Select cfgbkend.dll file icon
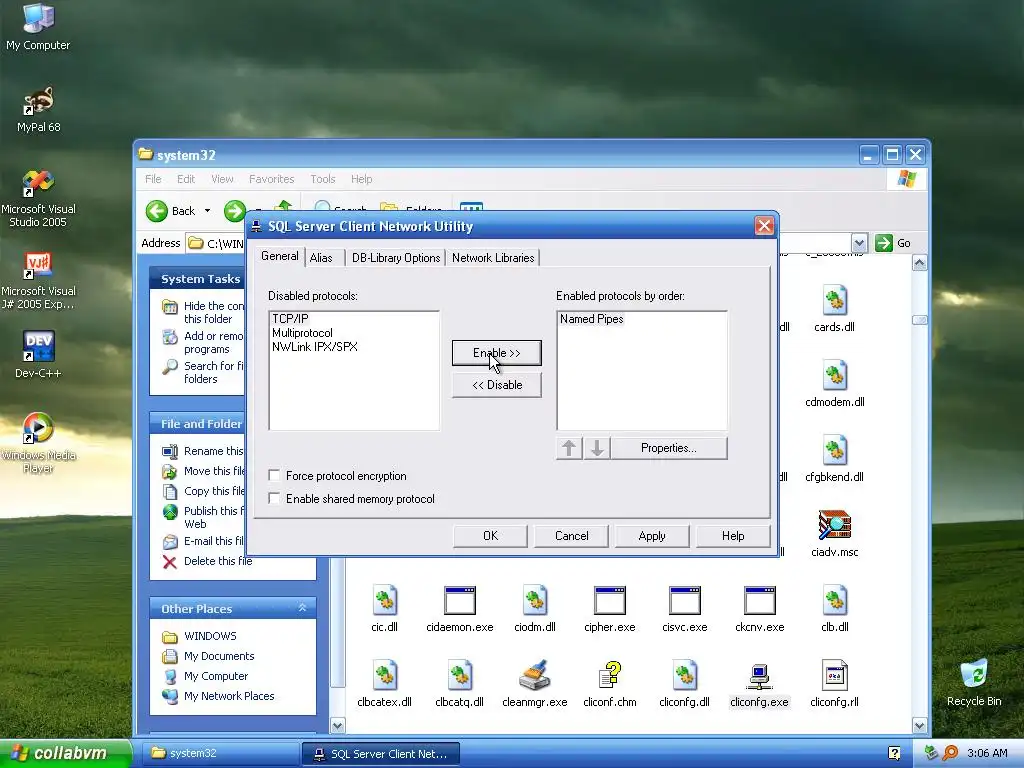The width and height of the screenshot is (1024, 768). 834,459
